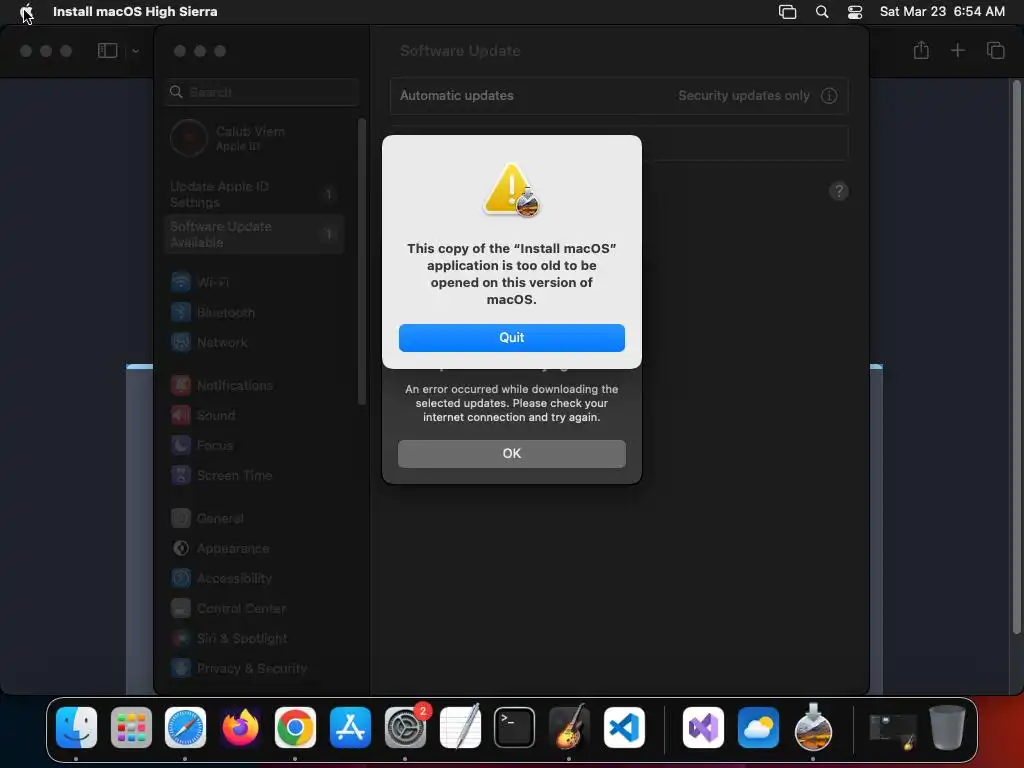
Task: Select Notifications in the settings sidebar
Action: pos(255,385)
